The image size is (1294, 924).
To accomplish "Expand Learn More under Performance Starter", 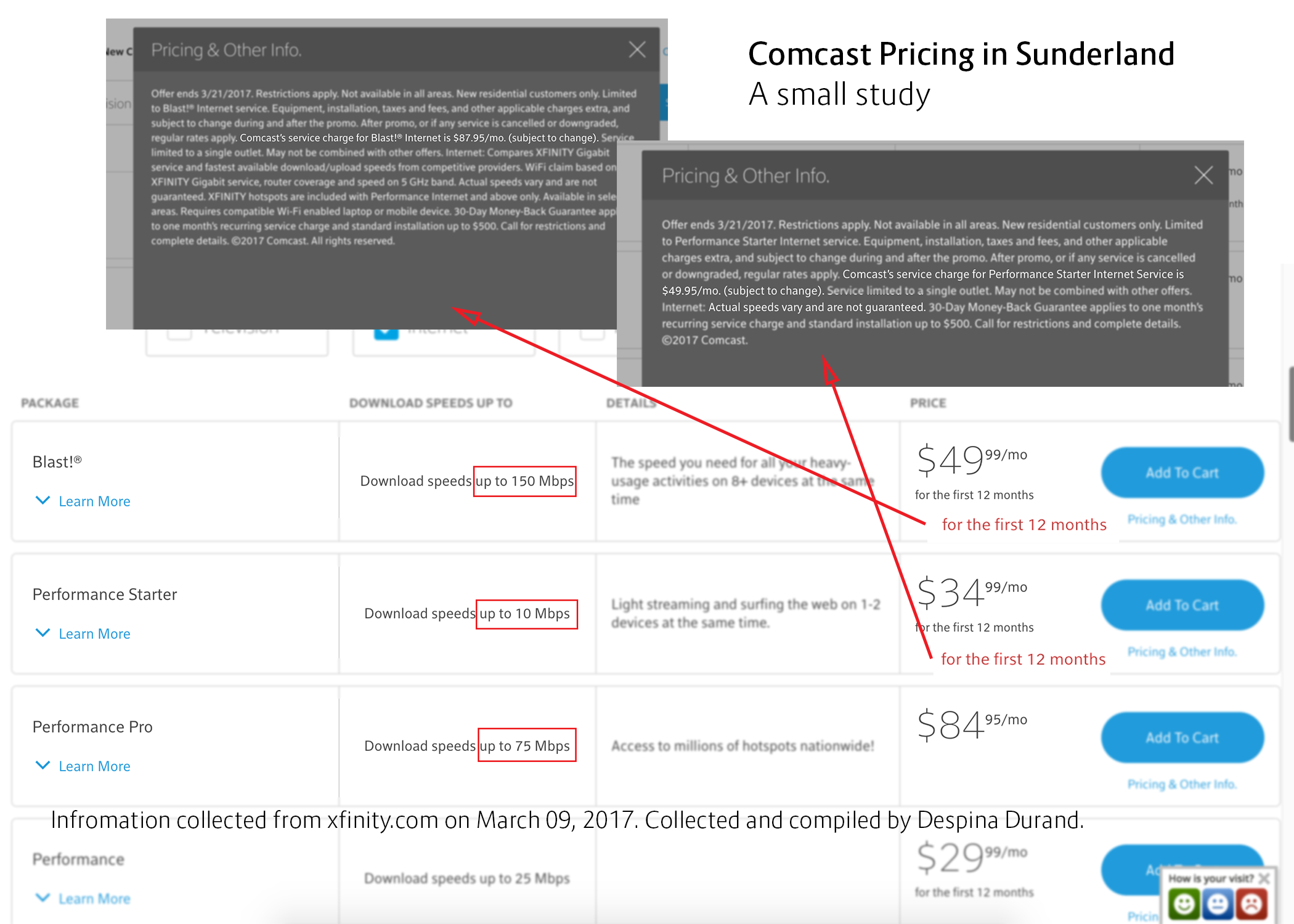I will pyautogui.click(x=43, y=633).
